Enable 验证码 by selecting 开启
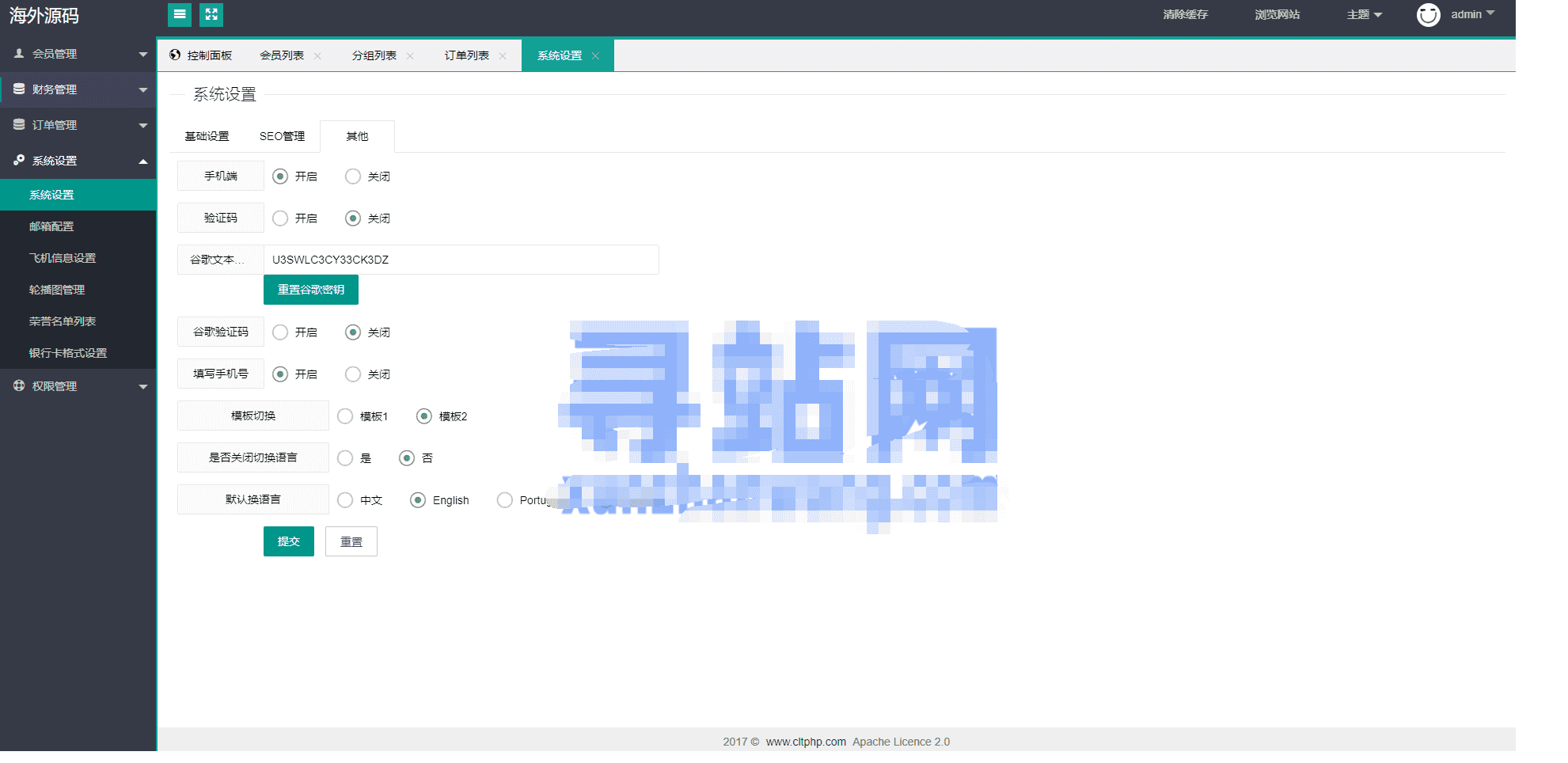 280,218
